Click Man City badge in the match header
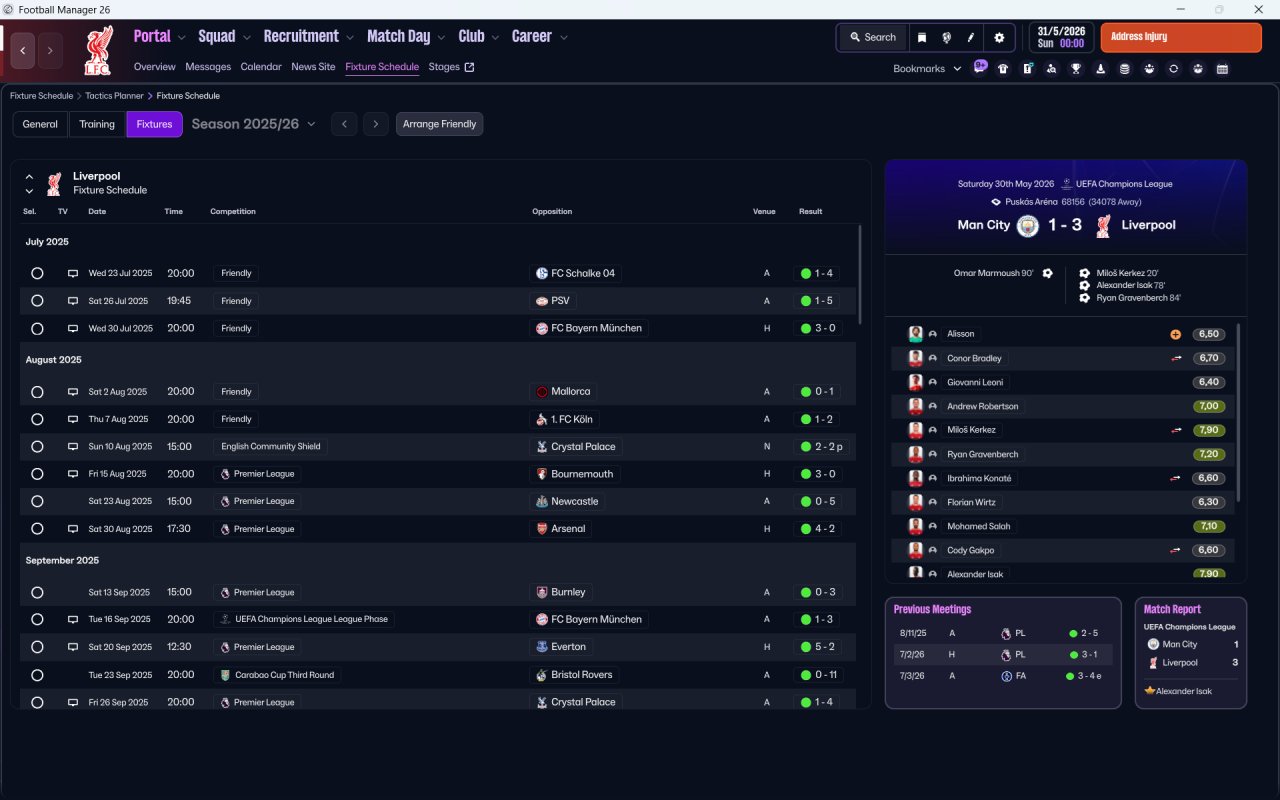Image resolution: width=1280 pixels, height=800 pixels. coord(1027,226)
